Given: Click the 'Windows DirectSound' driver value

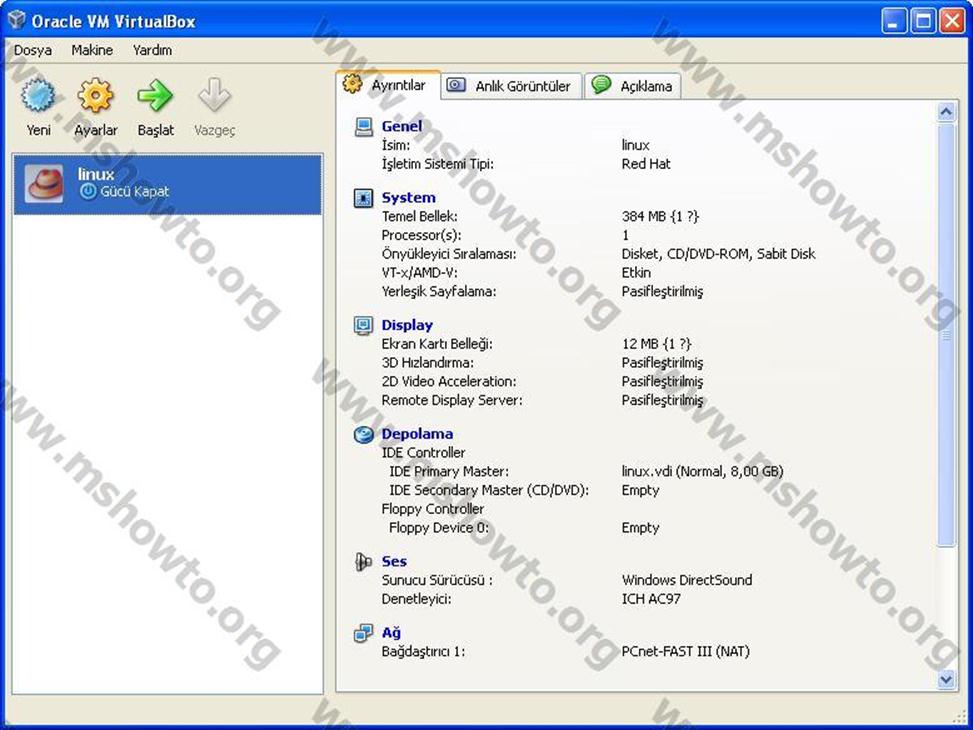Looking at the screenshot, I should click(x=687, y=580).
